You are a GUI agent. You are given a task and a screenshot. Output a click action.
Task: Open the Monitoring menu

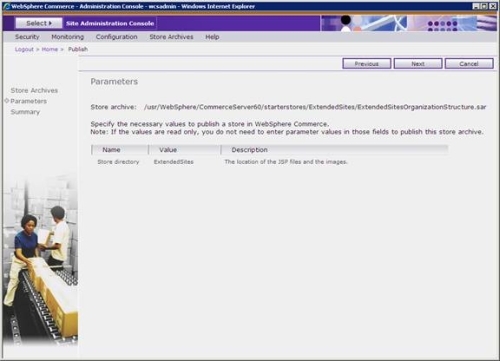68,37
